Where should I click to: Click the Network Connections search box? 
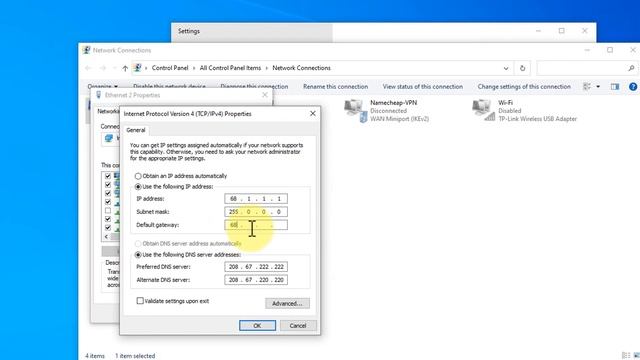587,68
